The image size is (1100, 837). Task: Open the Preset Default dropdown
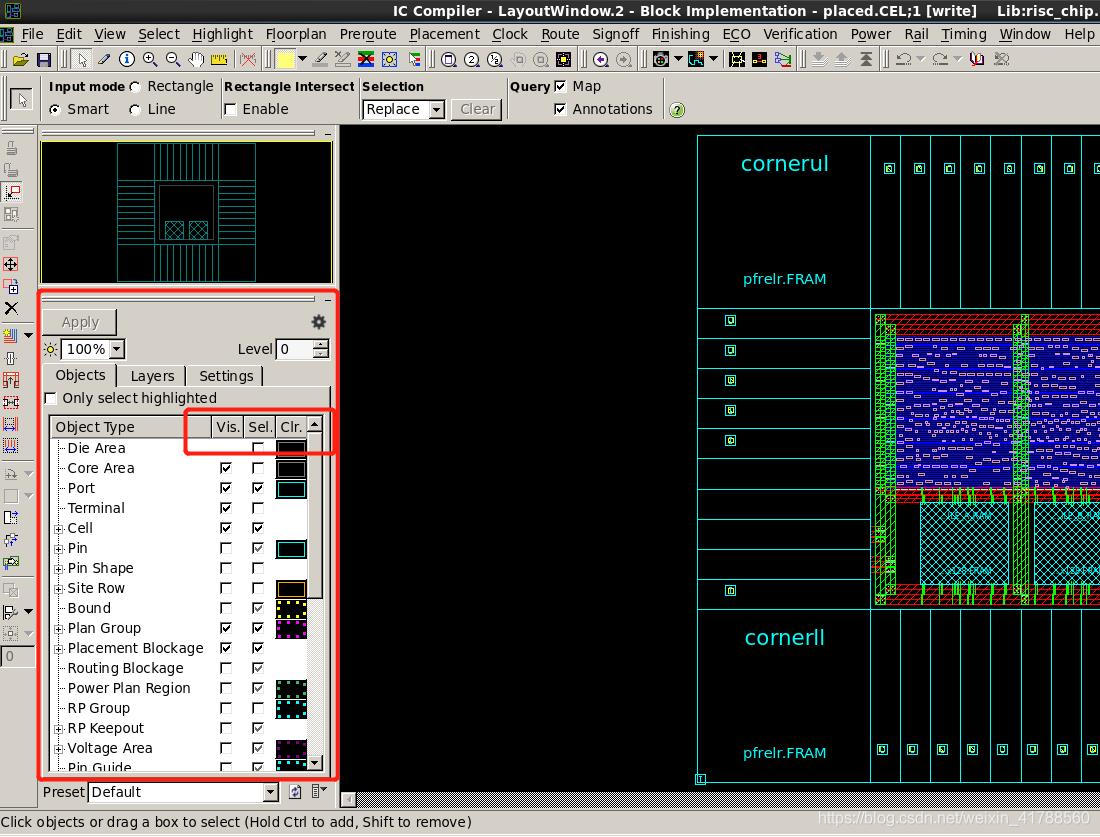click(270, 792)
